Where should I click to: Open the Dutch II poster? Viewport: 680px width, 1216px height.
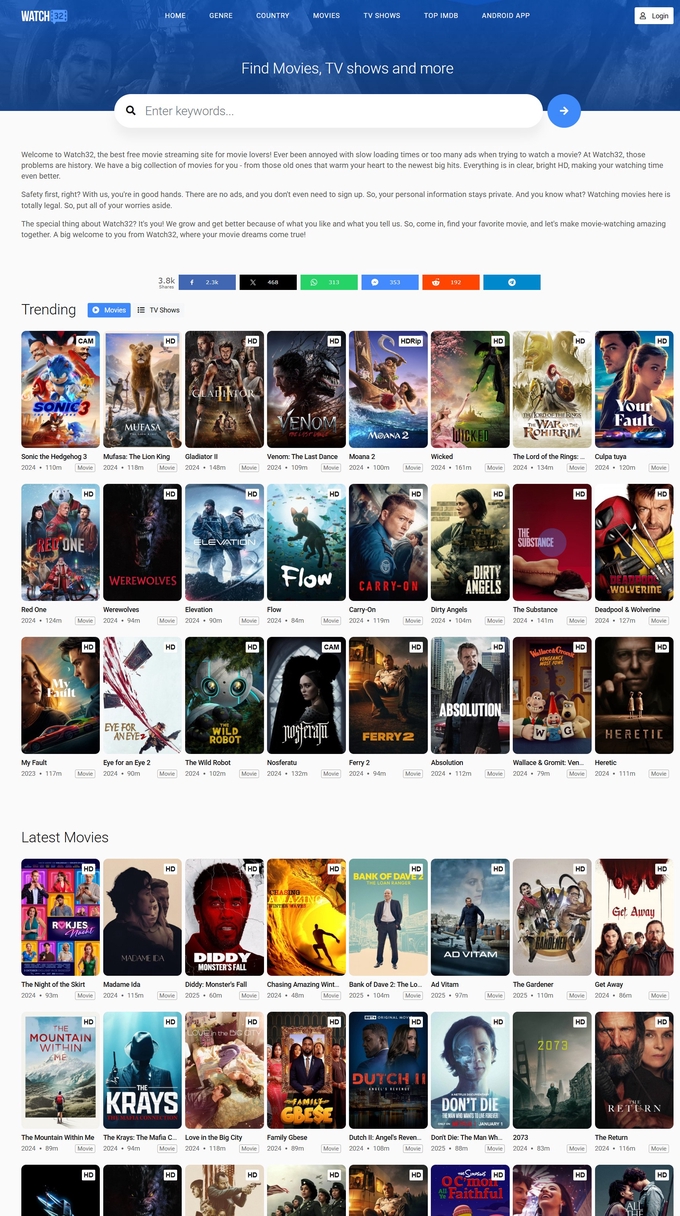click(388, 1070)
